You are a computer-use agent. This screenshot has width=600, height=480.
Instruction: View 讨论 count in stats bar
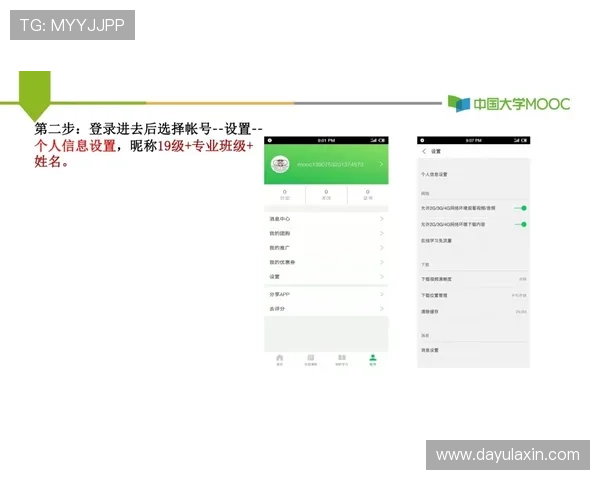285,194
